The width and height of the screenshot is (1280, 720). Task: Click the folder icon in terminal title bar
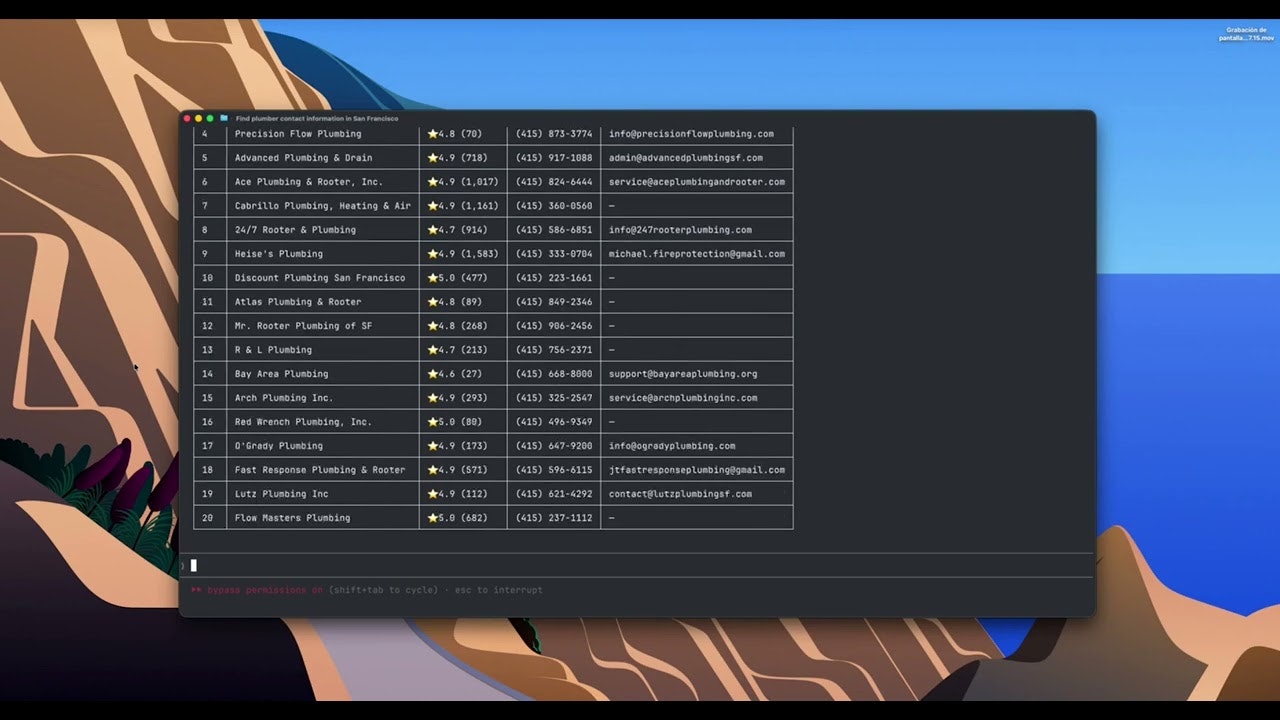(224, 118)
